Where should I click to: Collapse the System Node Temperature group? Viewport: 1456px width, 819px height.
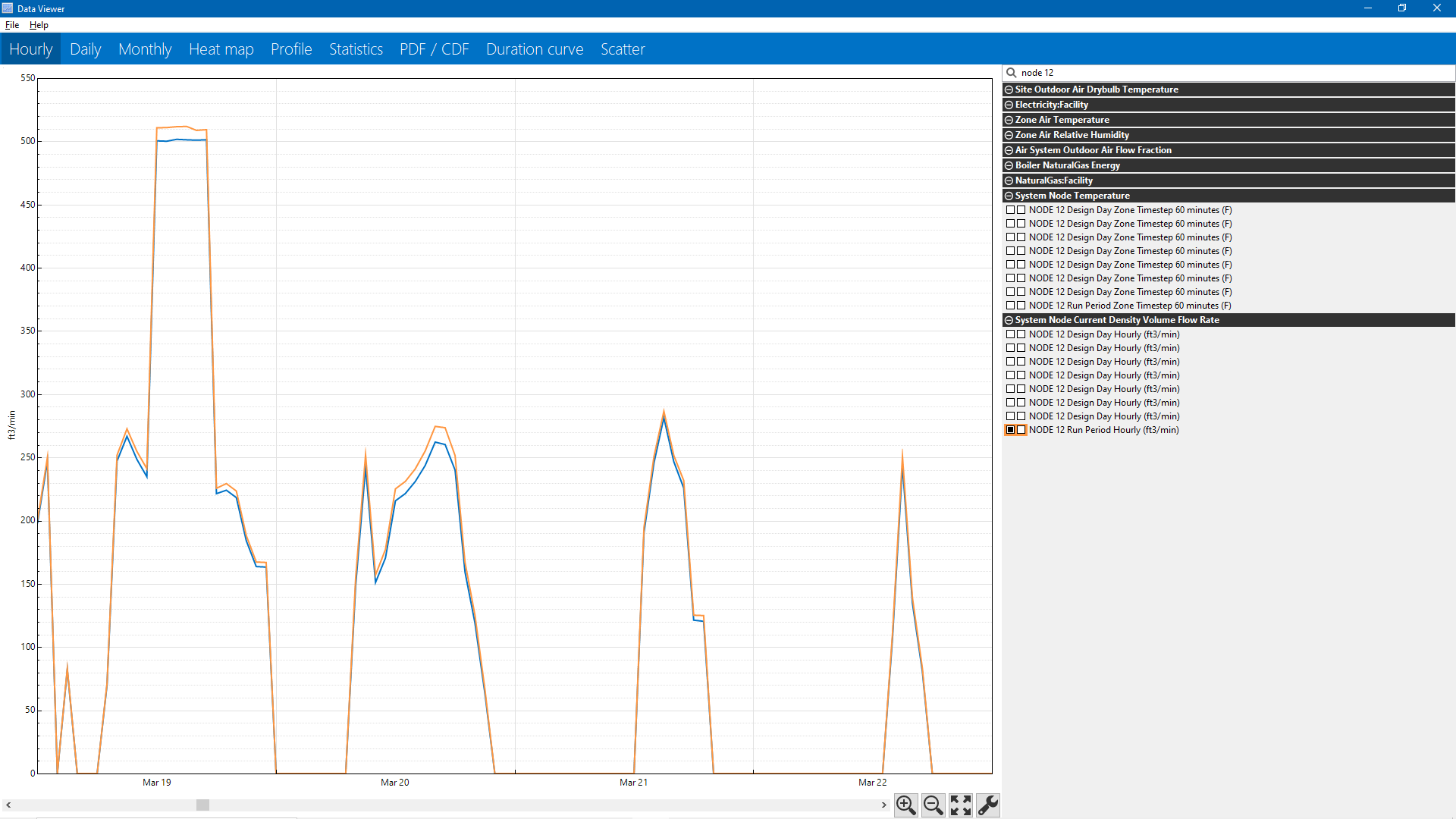click(1009, 196)
